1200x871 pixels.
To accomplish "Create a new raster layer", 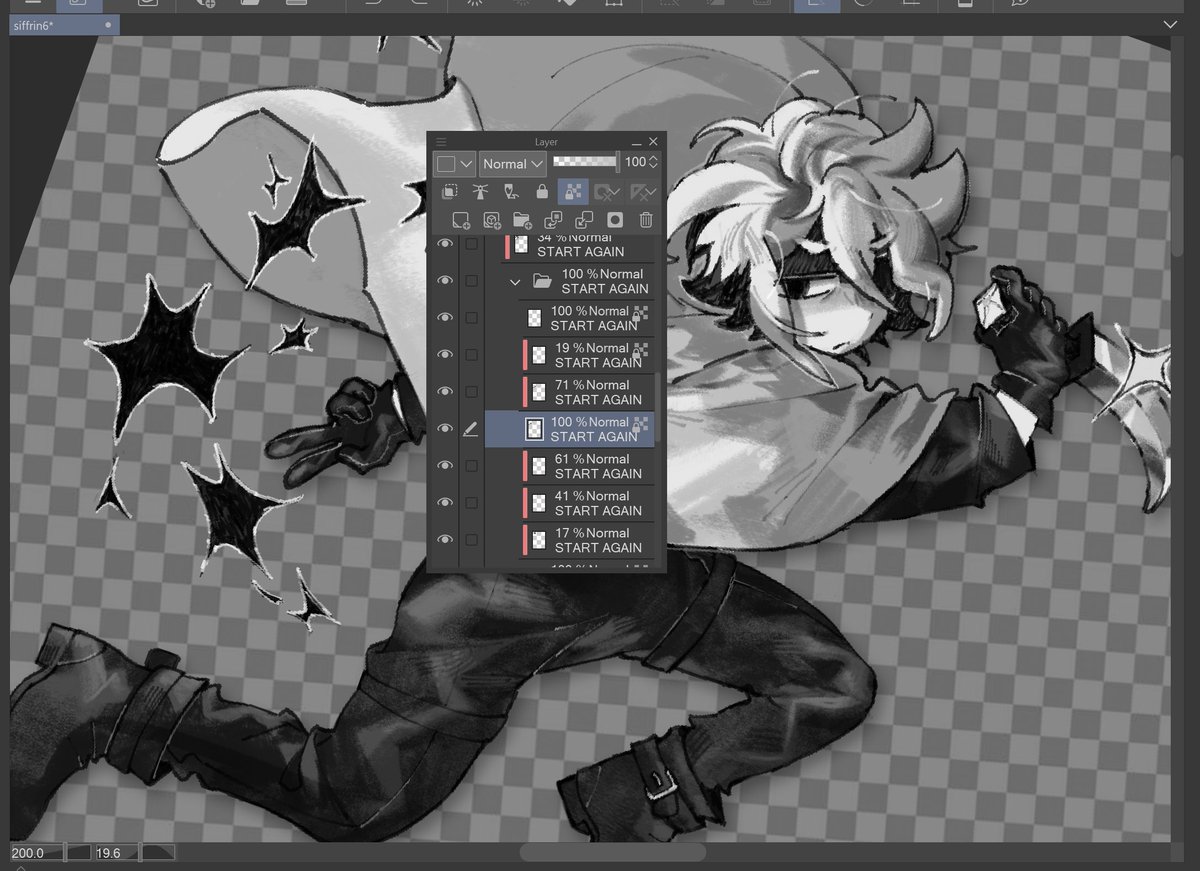I will point(461,221).
